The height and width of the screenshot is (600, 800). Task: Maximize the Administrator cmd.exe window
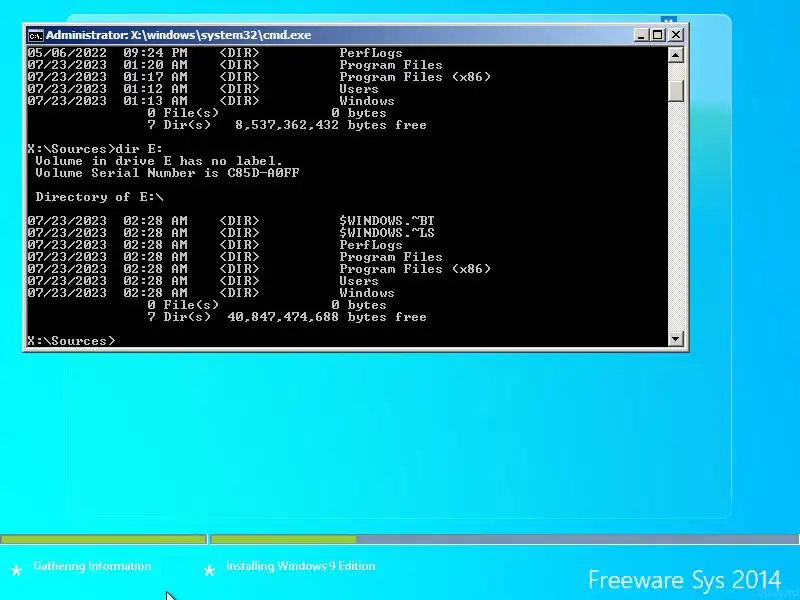click(x=658, y=35)
